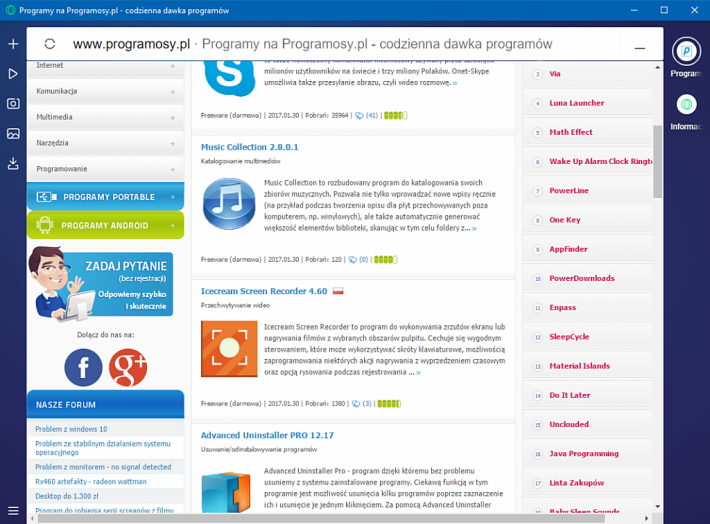710x524 pixels.
Task: Click Polish flag next to Icecream Screen Recorder
Action: [338, 291]
